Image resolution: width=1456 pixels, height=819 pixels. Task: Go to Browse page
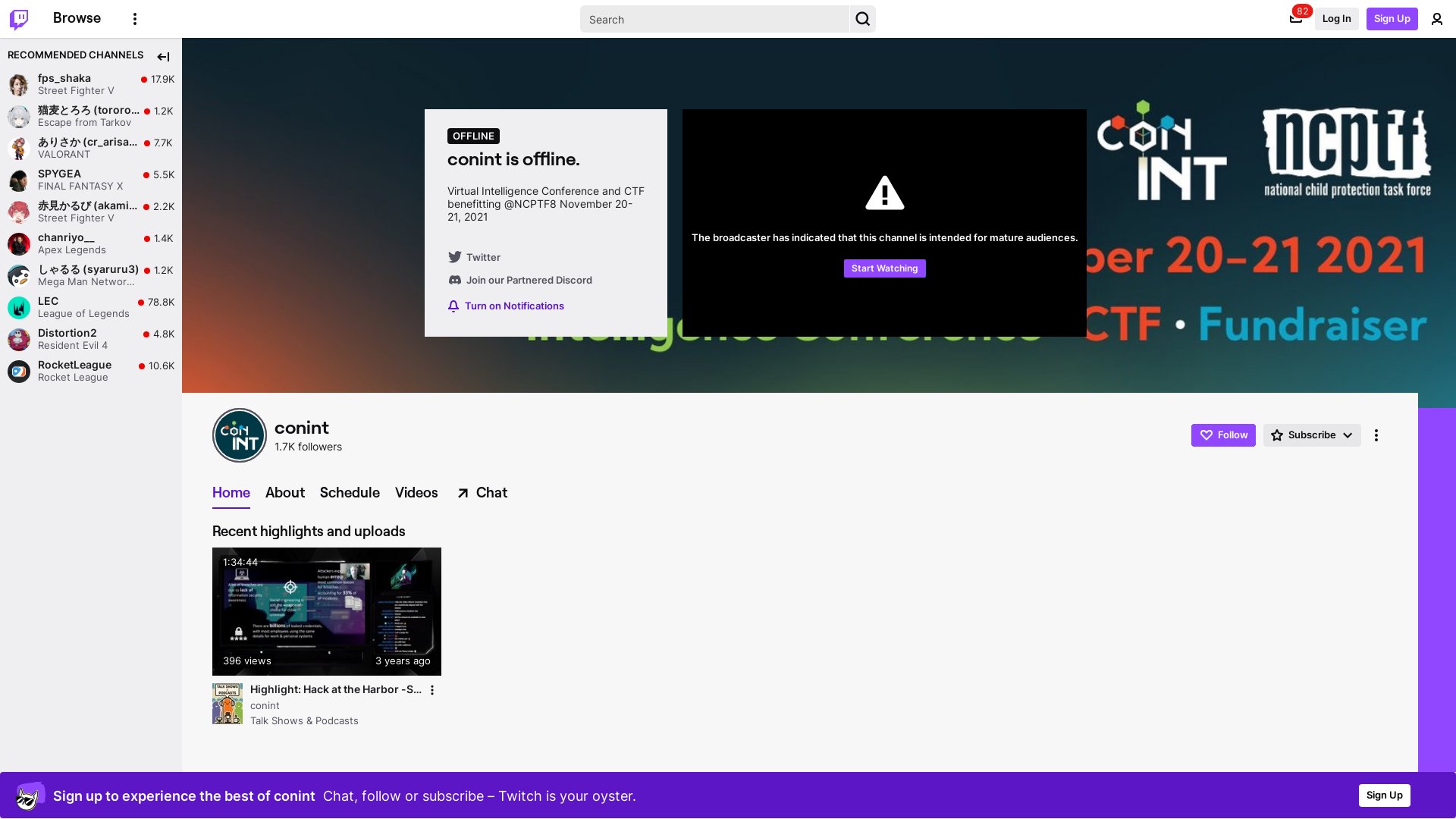pyautogui.click(x=77, y=18)
